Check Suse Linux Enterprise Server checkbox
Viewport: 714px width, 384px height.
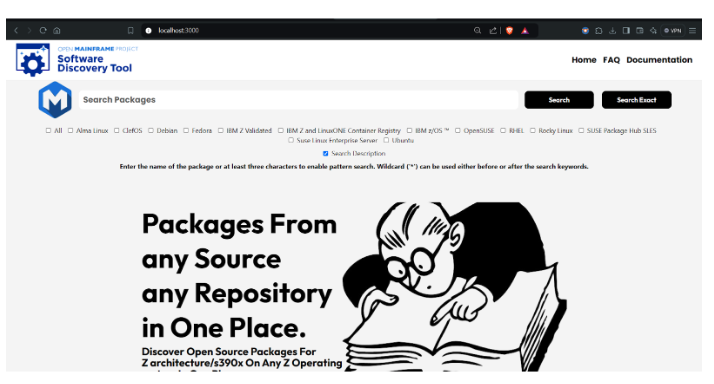(291, 140)
